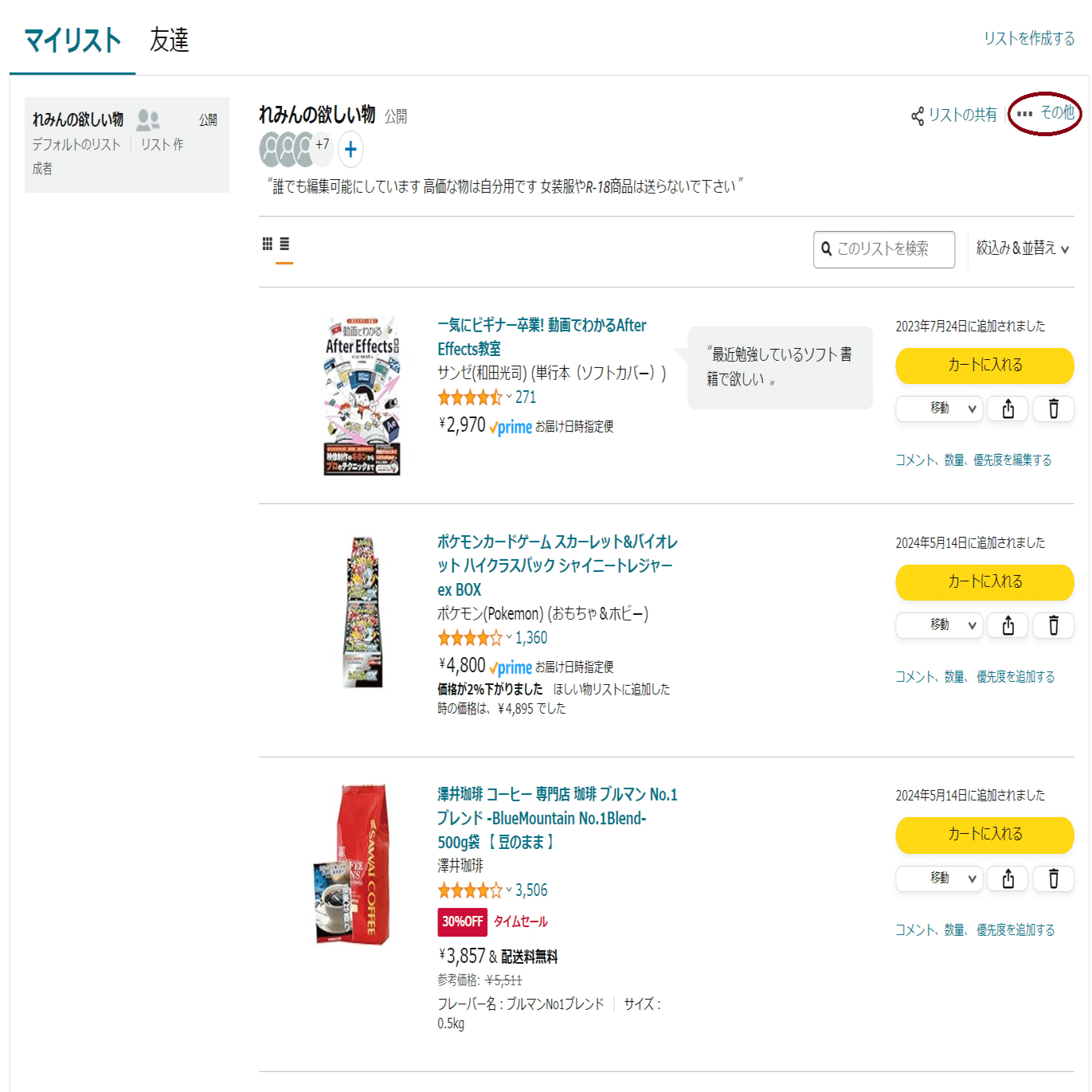Open その他 menu with the ellipsis icon

click(x=1024, y=114)
